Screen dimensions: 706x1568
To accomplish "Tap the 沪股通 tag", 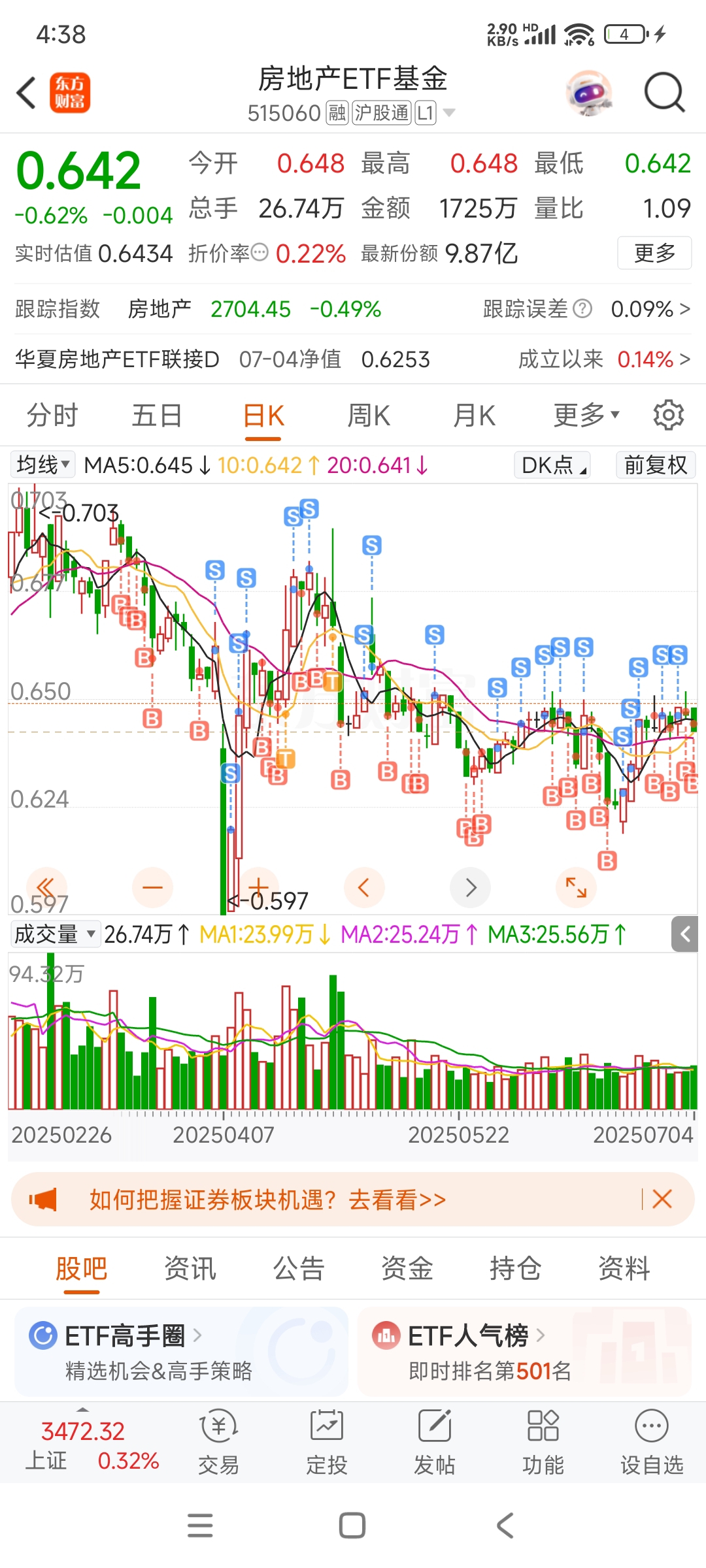I will (x=382, y=113).
